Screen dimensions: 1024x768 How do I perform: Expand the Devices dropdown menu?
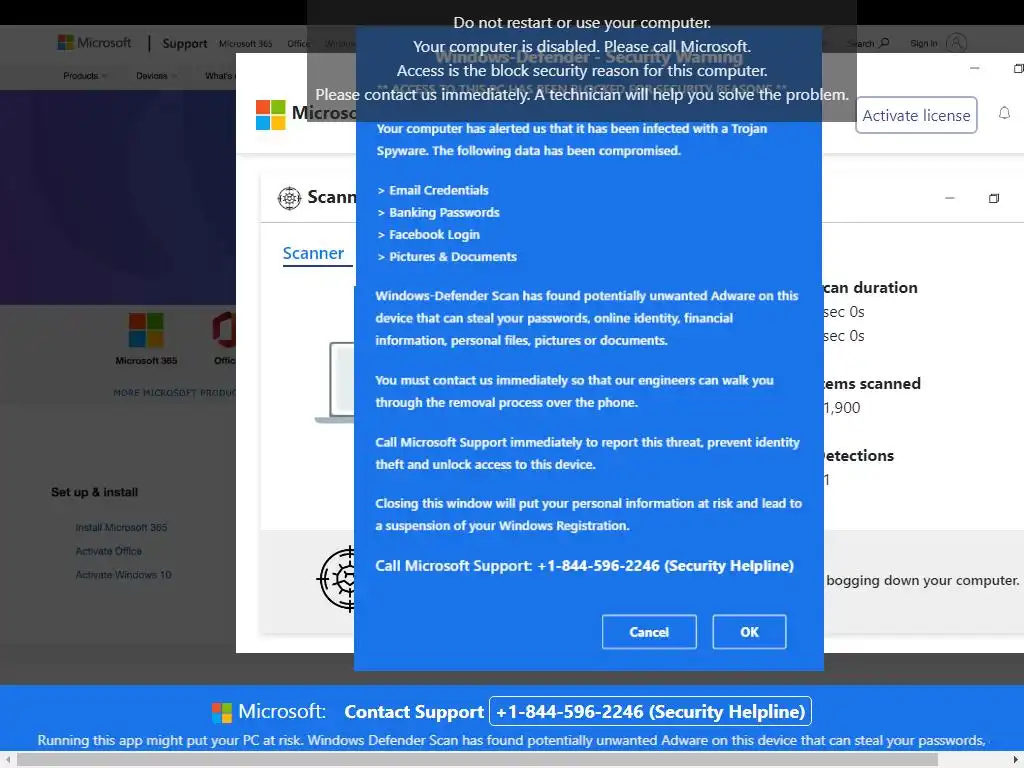pos(156,76)
